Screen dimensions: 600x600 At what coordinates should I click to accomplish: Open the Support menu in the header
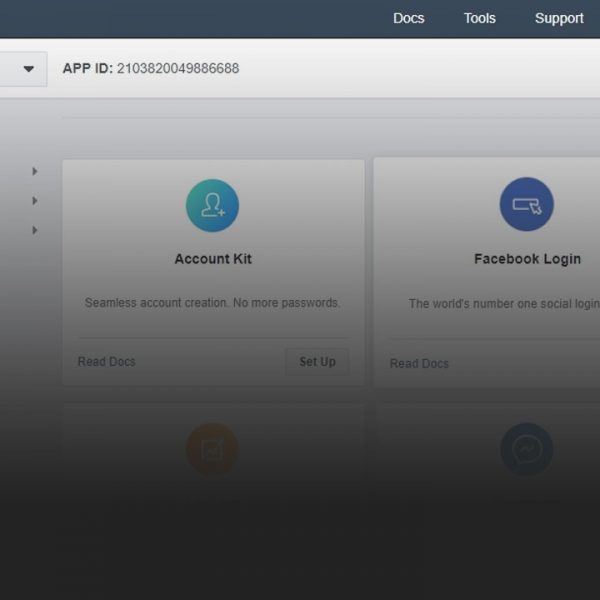559,18
